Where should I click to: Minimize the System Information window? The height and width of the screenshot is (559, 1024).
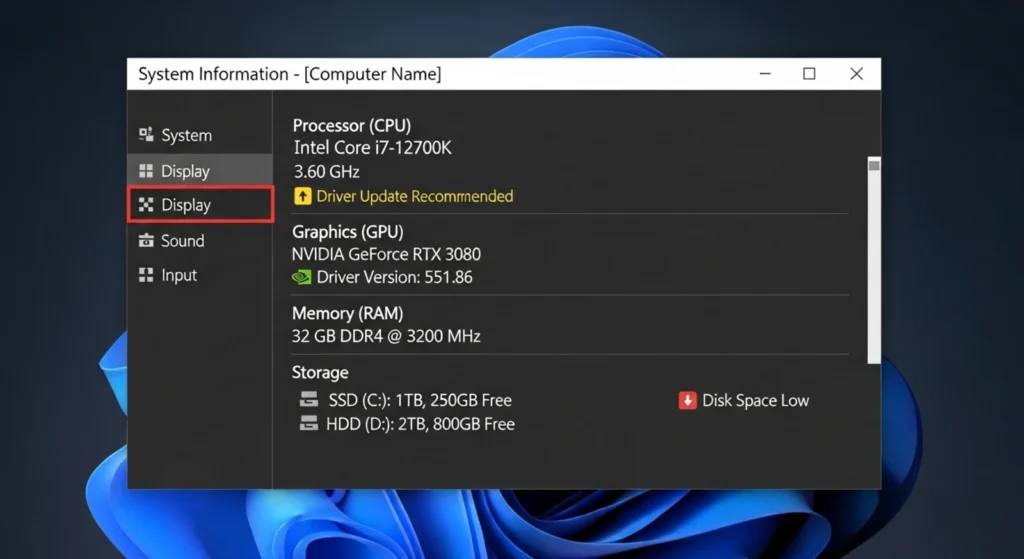[765, 74]
